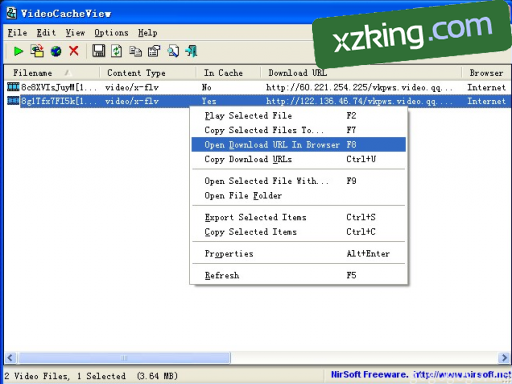Open the File menu

(17, 33)
